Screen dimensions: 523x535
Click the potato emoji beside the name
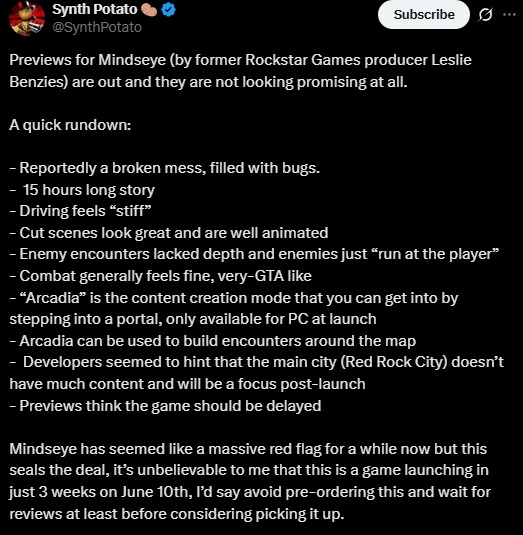[149, 10]
